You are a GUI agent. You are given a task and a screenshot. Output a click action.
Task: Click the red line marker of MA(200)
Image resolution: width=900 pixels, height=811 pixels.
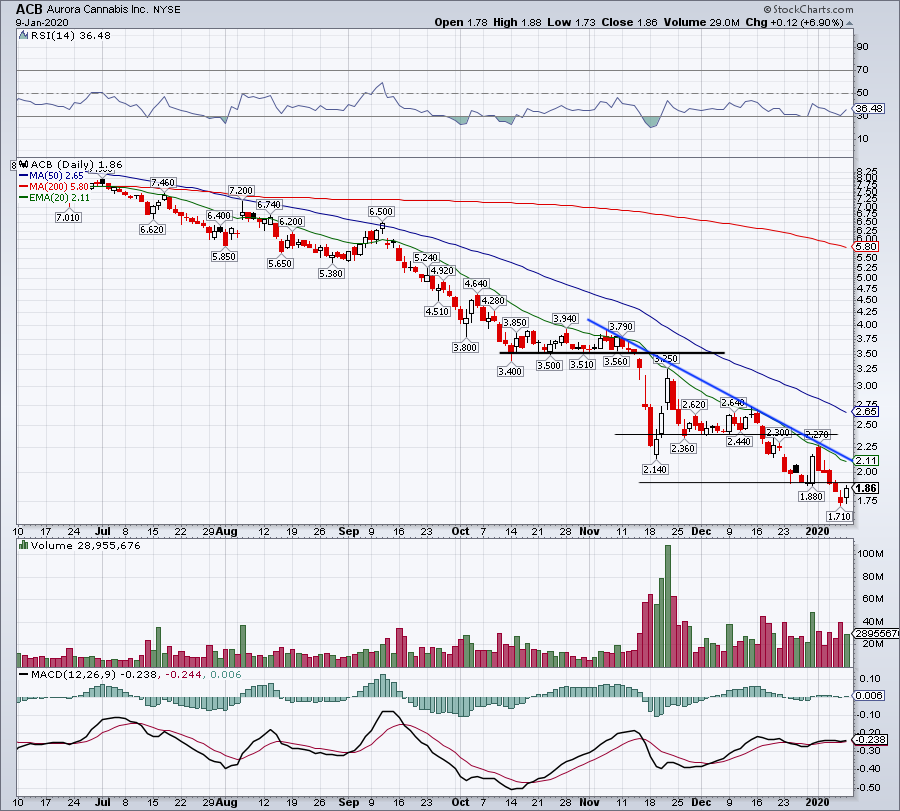(x=24, y=187)
